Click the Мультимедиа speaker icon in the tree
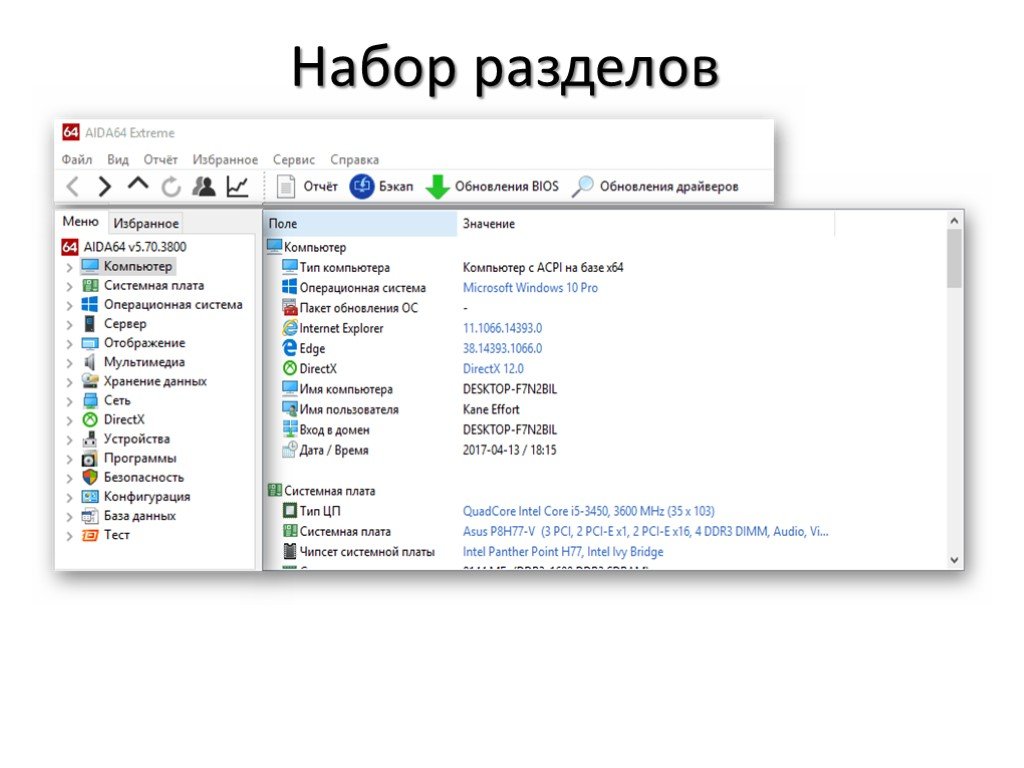This screenshot has height=768, width=1024. coord(90,362)
